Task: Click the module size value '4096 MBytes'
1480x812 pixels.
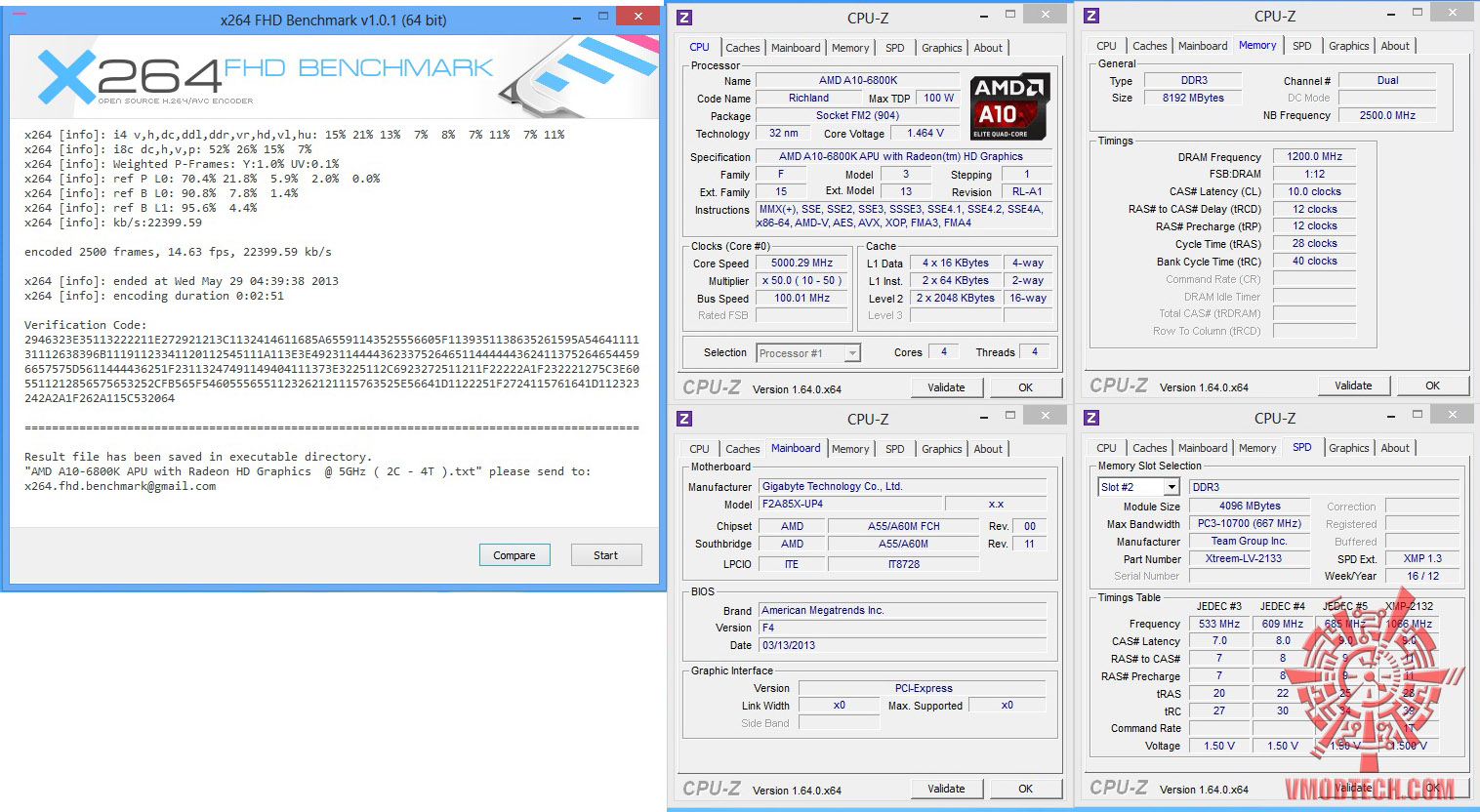Action: pyautogui.click(x=1250, y=507)
